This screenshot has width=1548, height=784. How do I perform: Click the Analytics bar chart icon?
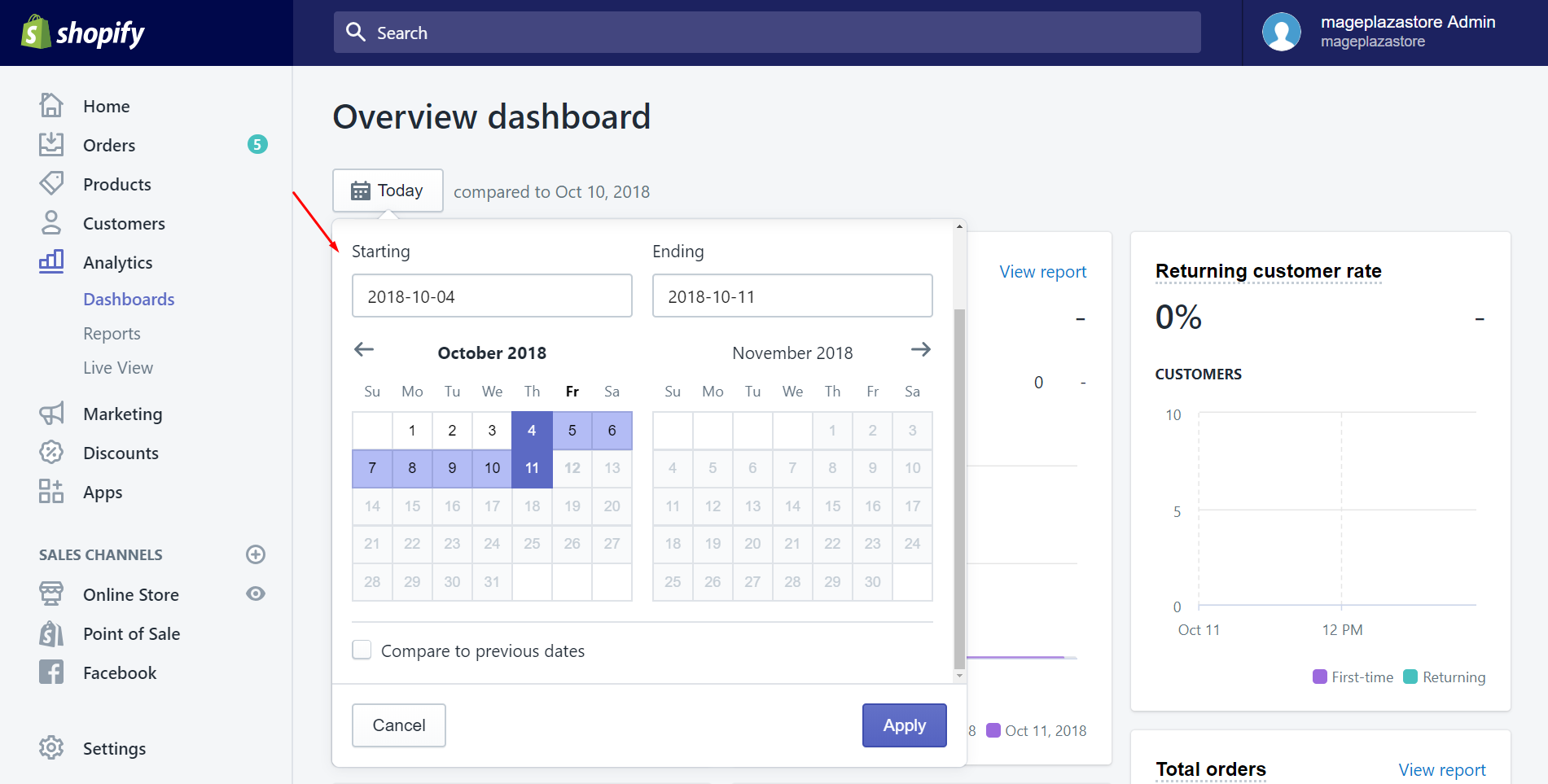(x=51, y=261)
